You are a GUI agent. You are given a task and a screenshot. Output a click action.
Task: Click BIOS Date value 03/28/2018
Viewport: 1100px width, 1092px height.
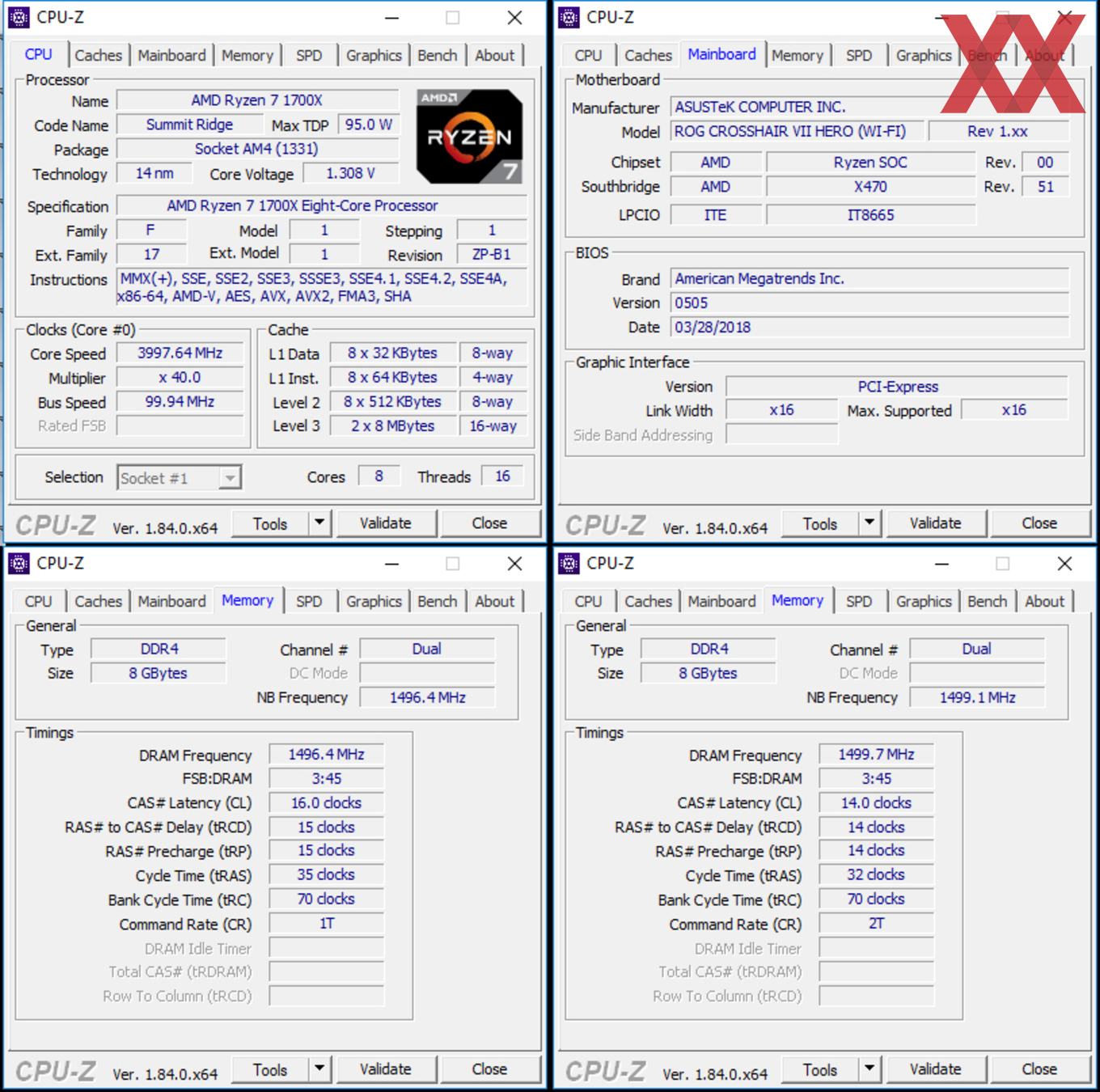point(869,328)
